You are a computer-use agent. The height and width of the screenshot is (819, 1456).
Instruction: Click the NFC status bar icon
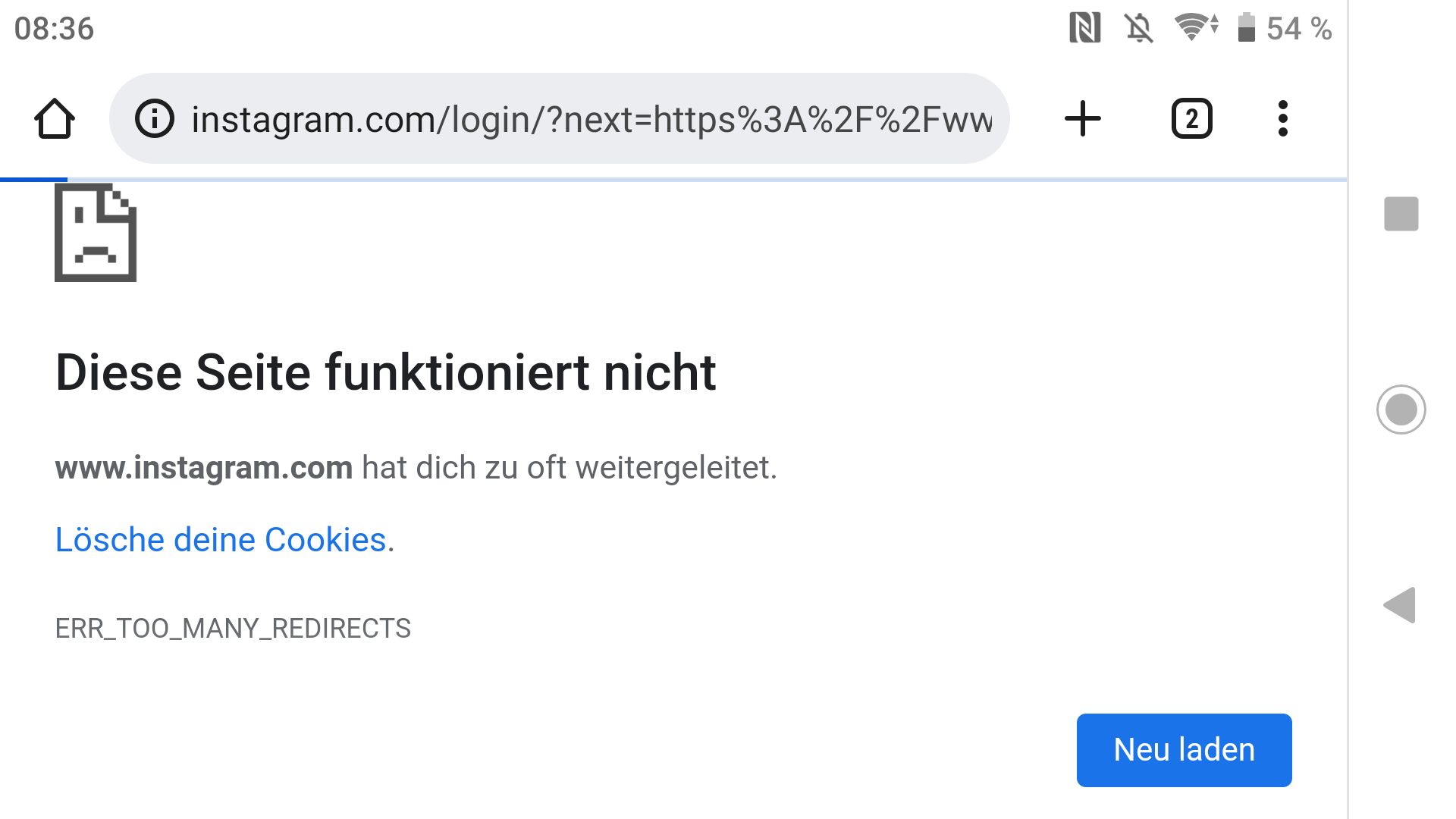pos(1085,29)
